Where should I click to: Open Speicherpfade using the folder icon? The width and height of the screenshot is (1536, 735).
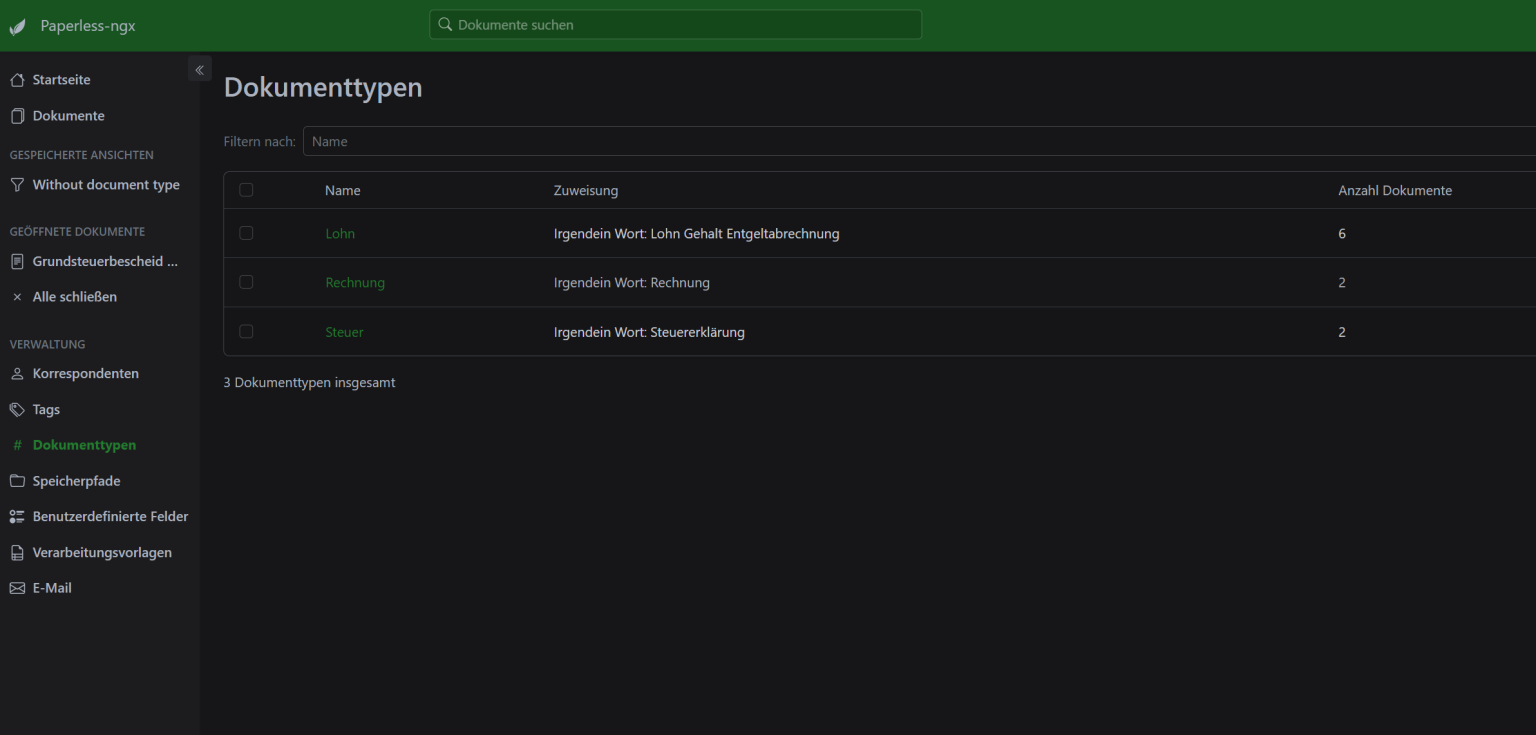point(16,481)
